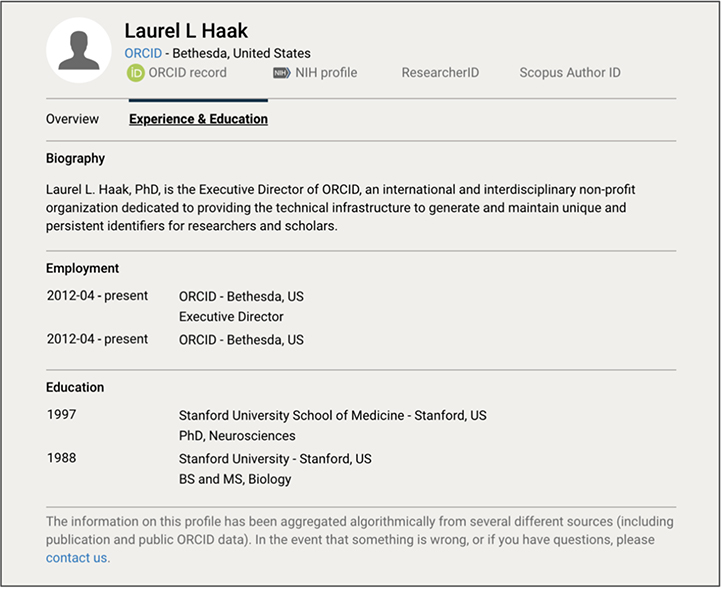
Task: Open the Scopus Author ID link
Action: pyautogui.click(x=570, y=73)
